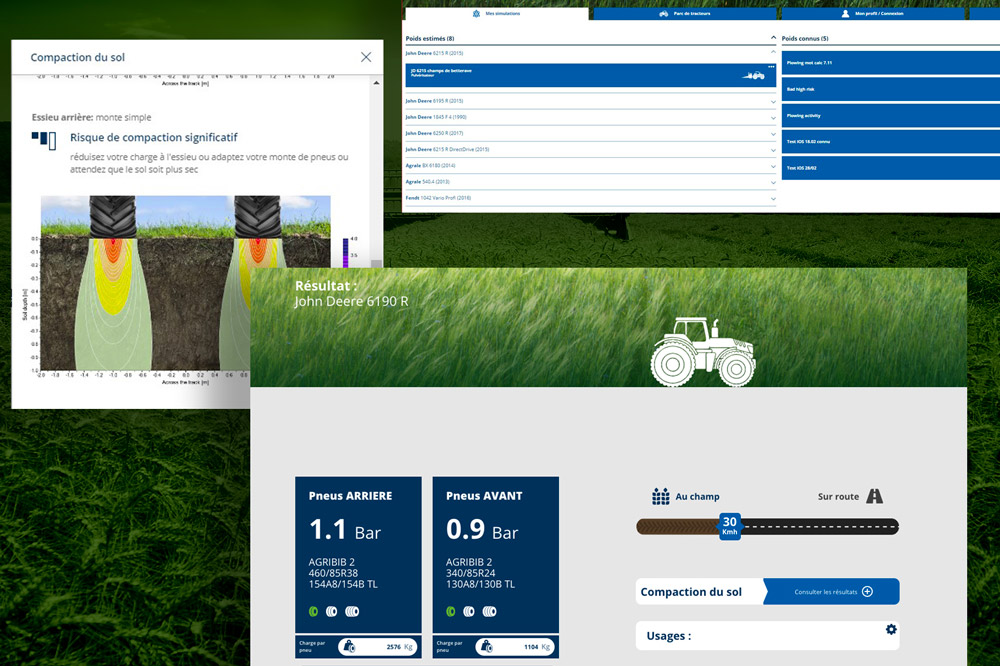Click the tractor icon in Parc de tracteurs tab
The width and height of the screenshot is (1000, 666).
pyautogui.click(x=664, y=13)
